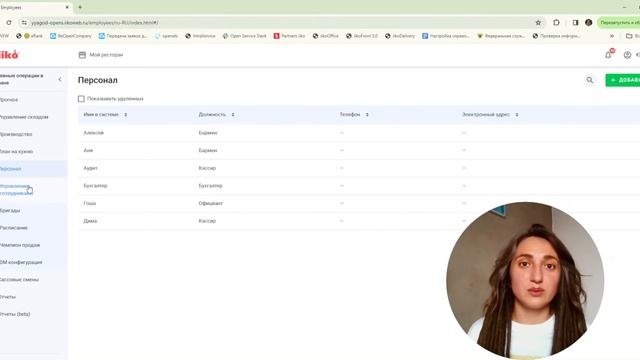Open the bookmarks folder icon at bar end
This screenshot has height=360, width=640.
click(629, 36)
